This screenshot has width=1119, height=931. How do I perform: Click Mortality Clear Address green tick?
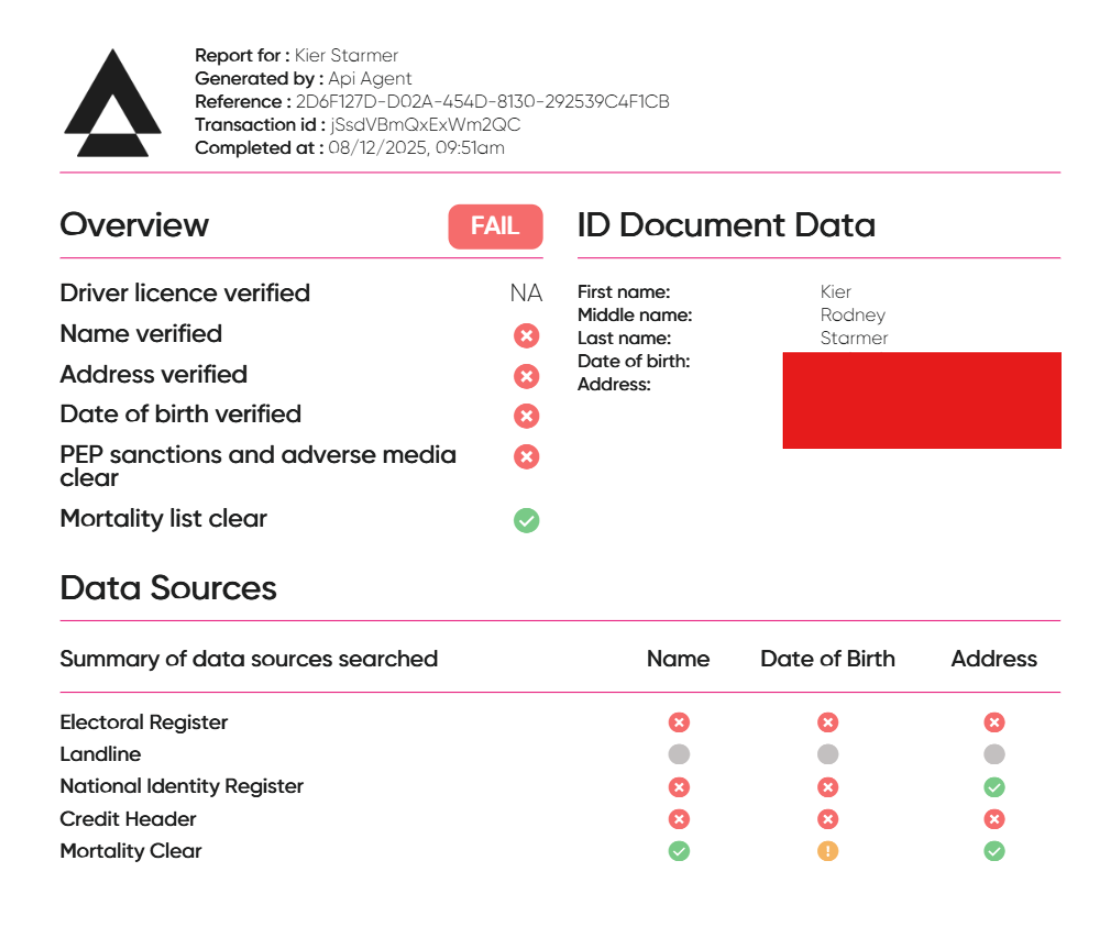tap(994, 851)
